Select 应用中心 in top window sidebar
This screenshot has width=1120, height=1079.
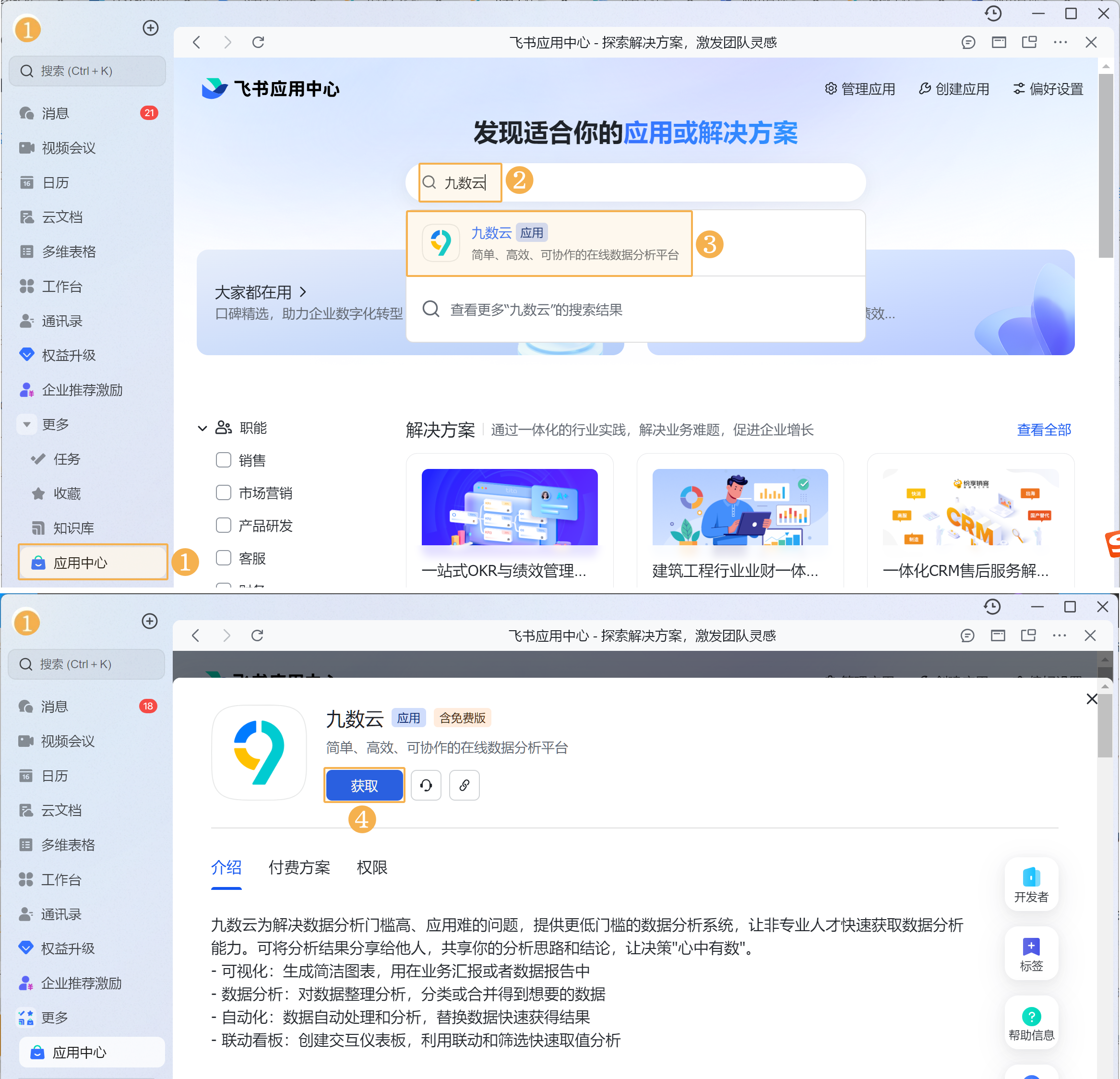point(93,563)
